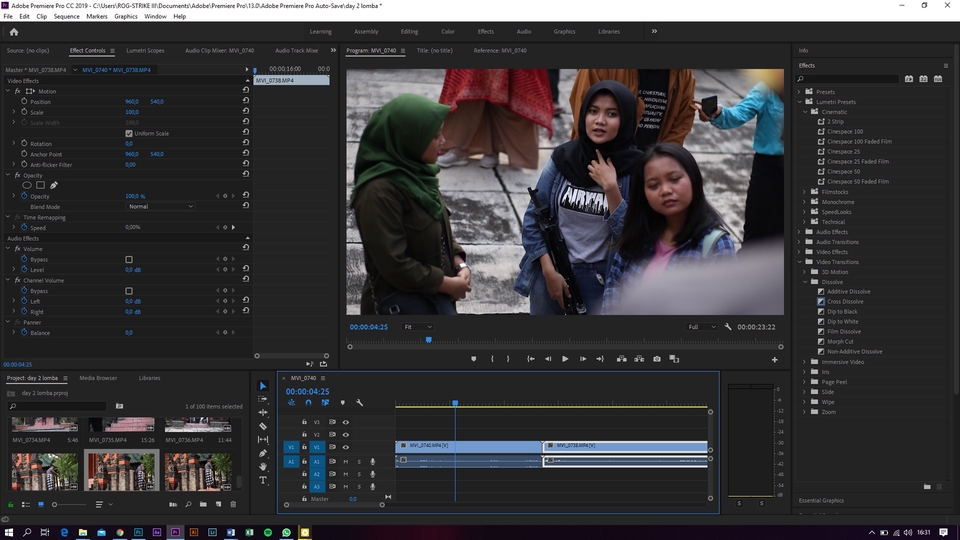Open Essential Graphics panel

coord(821,500)
